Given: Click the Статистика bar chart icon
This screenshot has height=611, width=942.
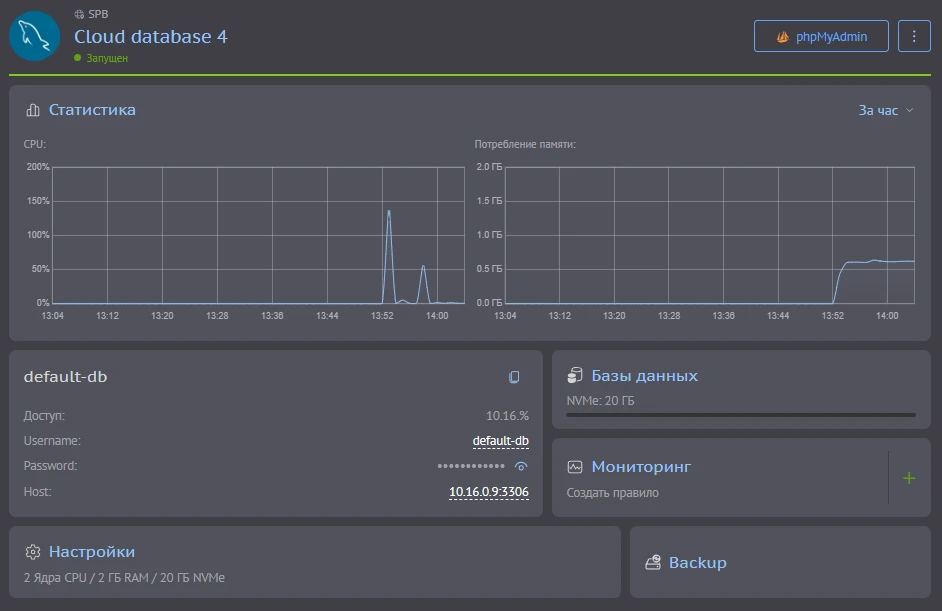Looking at the screenshot, I should tap(33, 110).
